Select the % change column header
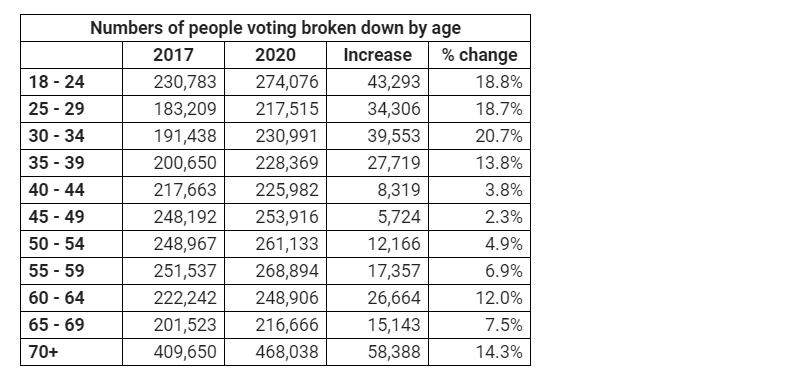The image size is (812, 385). click(x=480, y=55)
